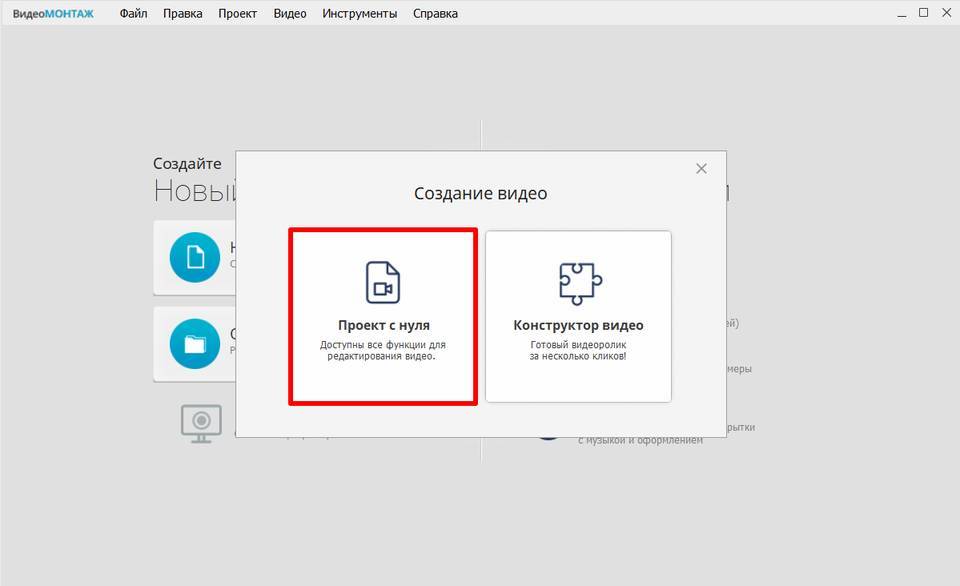The width and height of the screenshot is (960, 586).
Task: Open the Файл menu
Action: click(x=133, y=13)
